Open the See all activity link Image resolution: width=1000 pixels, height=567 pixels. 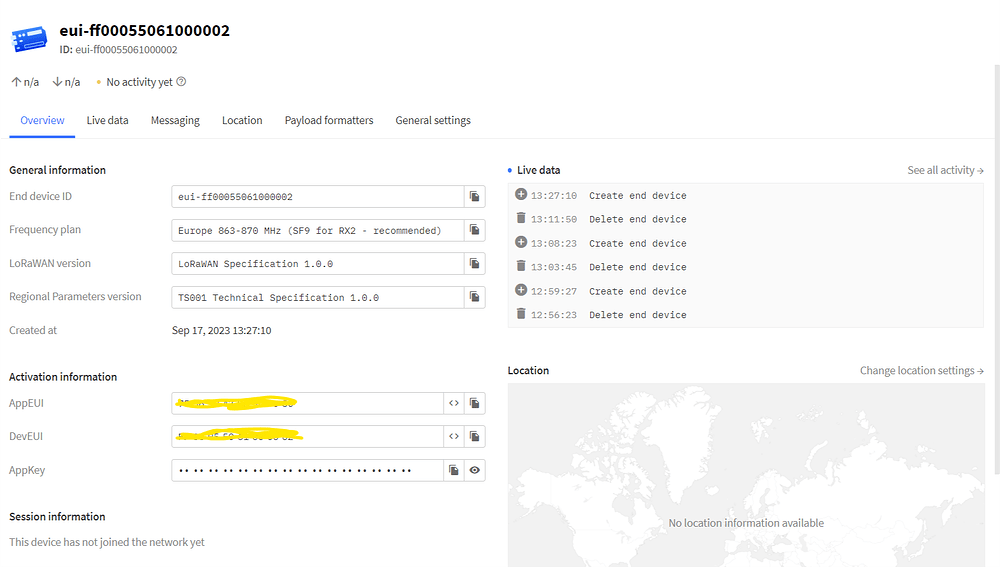pos(945,170)
